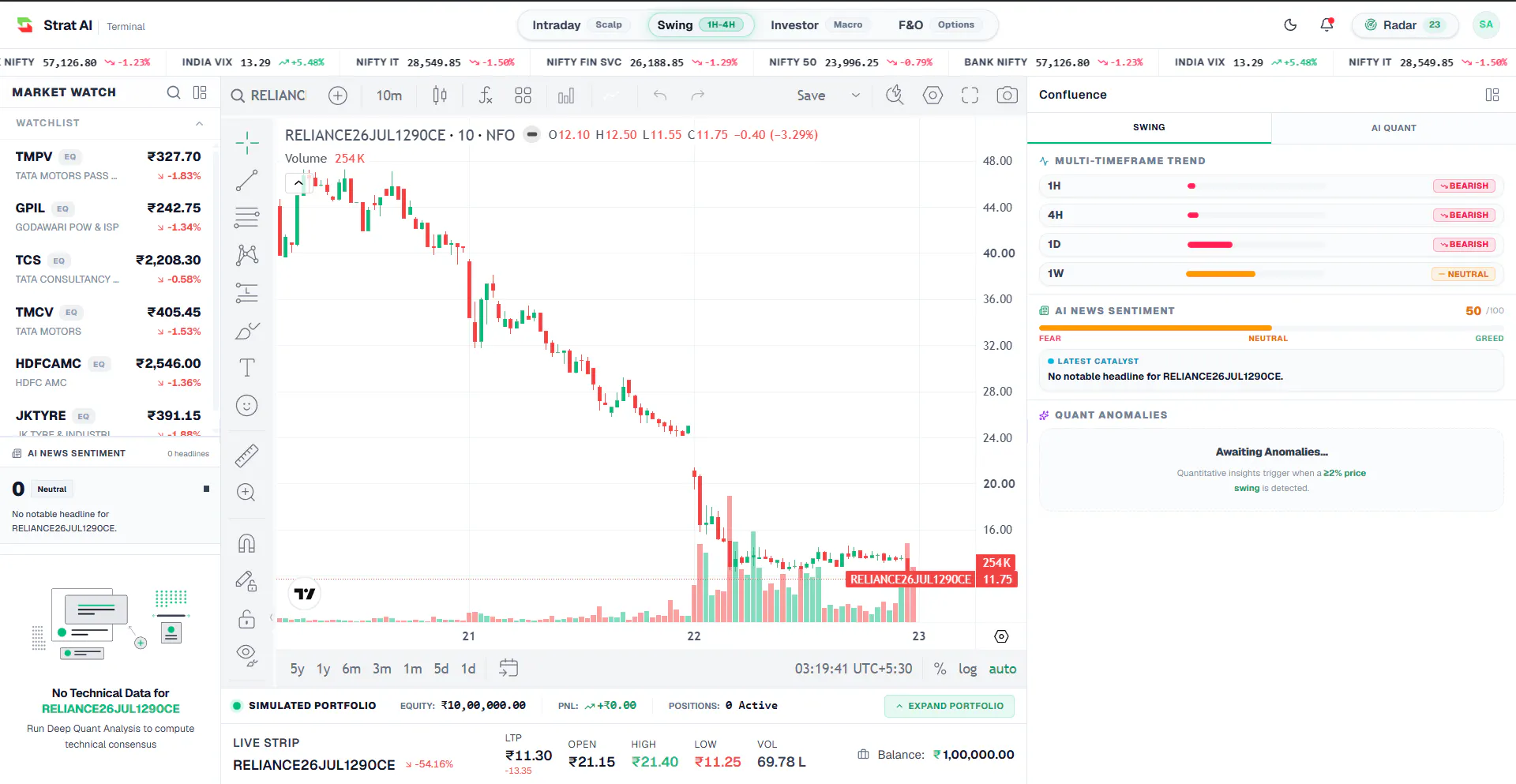Click the 1D trend strength bar
The height and width of the screenshot is (784, 1516).
point(1257,245)
